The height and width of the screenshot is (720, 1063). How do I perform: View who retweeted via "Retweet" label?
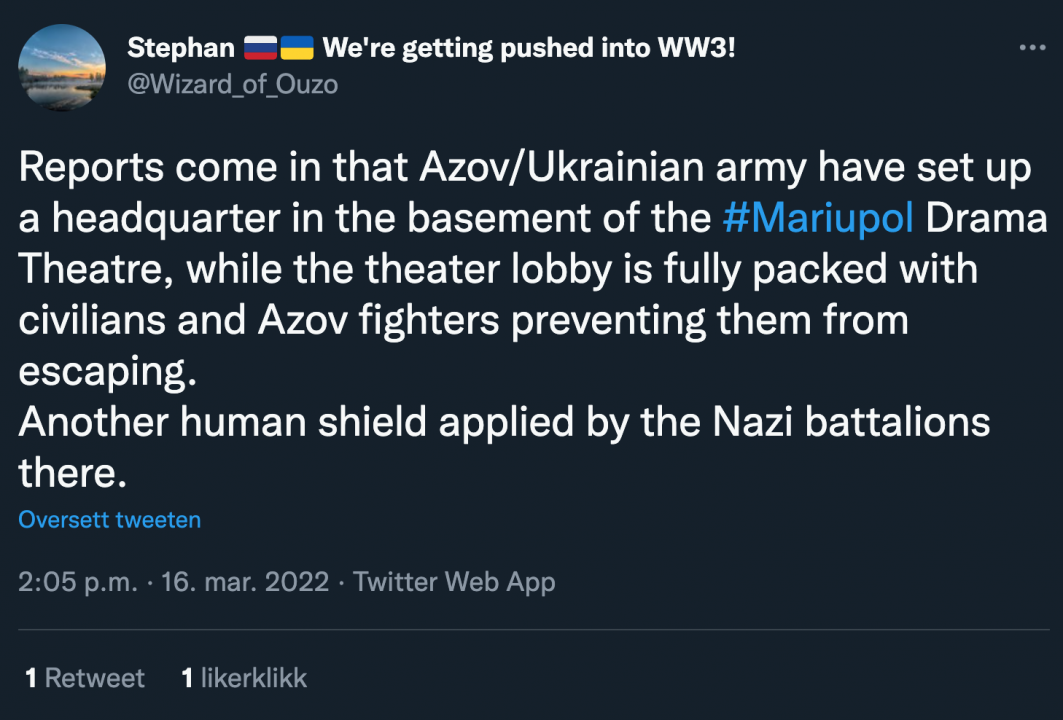pyautogui.click(x=95, y=678)
